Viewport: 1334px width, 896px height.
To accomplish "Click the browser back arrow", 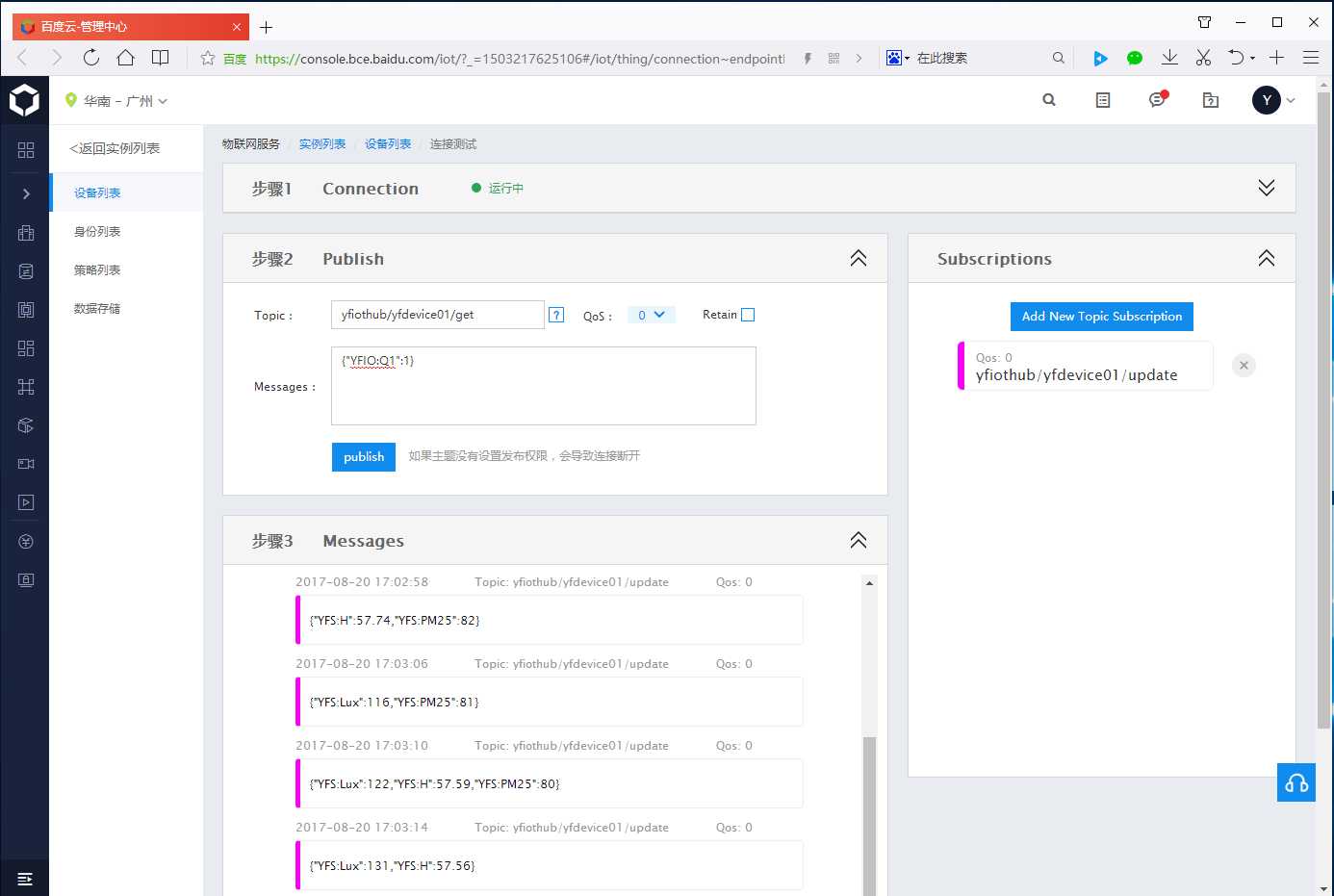I will tap(22, 58).
